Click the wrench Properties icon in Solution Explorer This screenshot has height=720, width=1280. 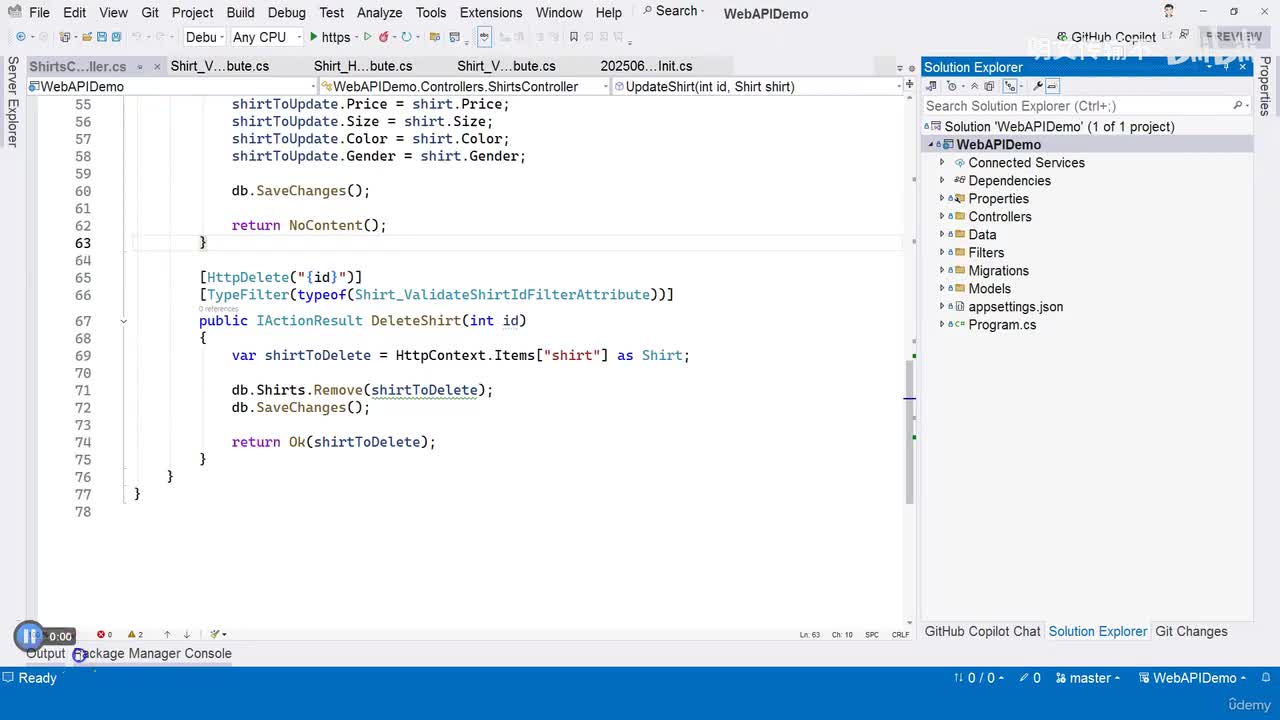coord(1038,86)
